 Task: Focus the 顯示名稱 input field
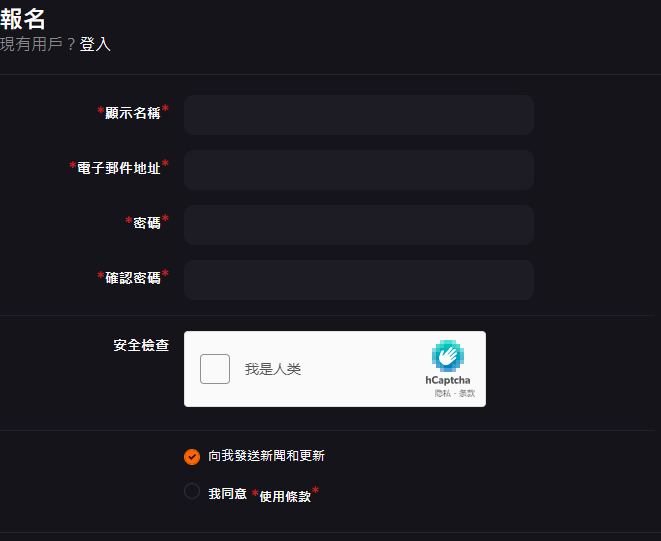tap(358, 115)
